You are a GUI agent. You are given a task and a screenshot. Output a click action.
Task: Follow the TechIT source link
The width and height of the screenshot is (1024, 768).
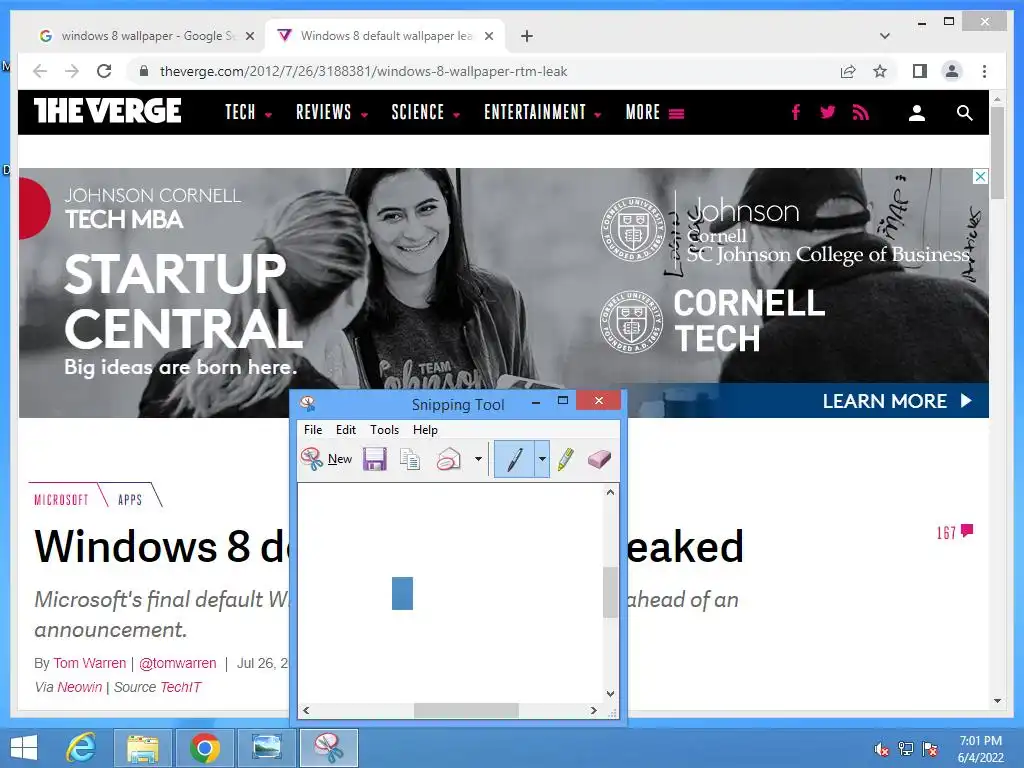(181, 687)
